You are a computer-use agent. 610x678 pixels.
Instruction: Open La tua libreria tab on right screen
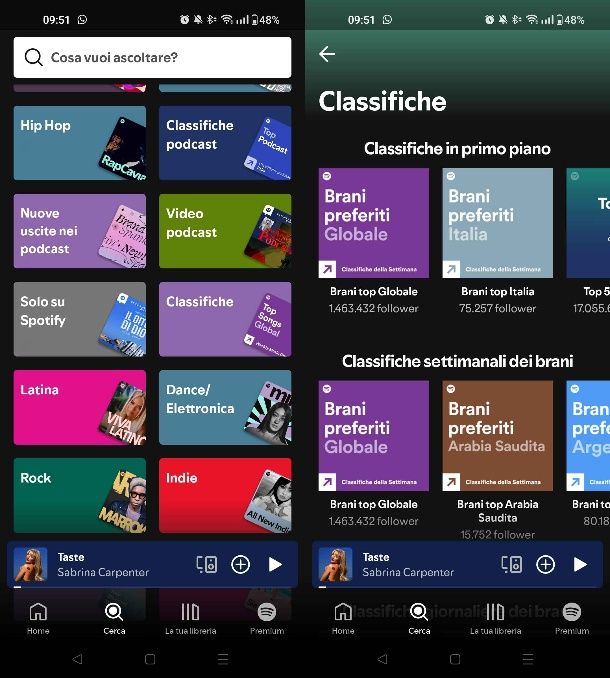point(496,619)
